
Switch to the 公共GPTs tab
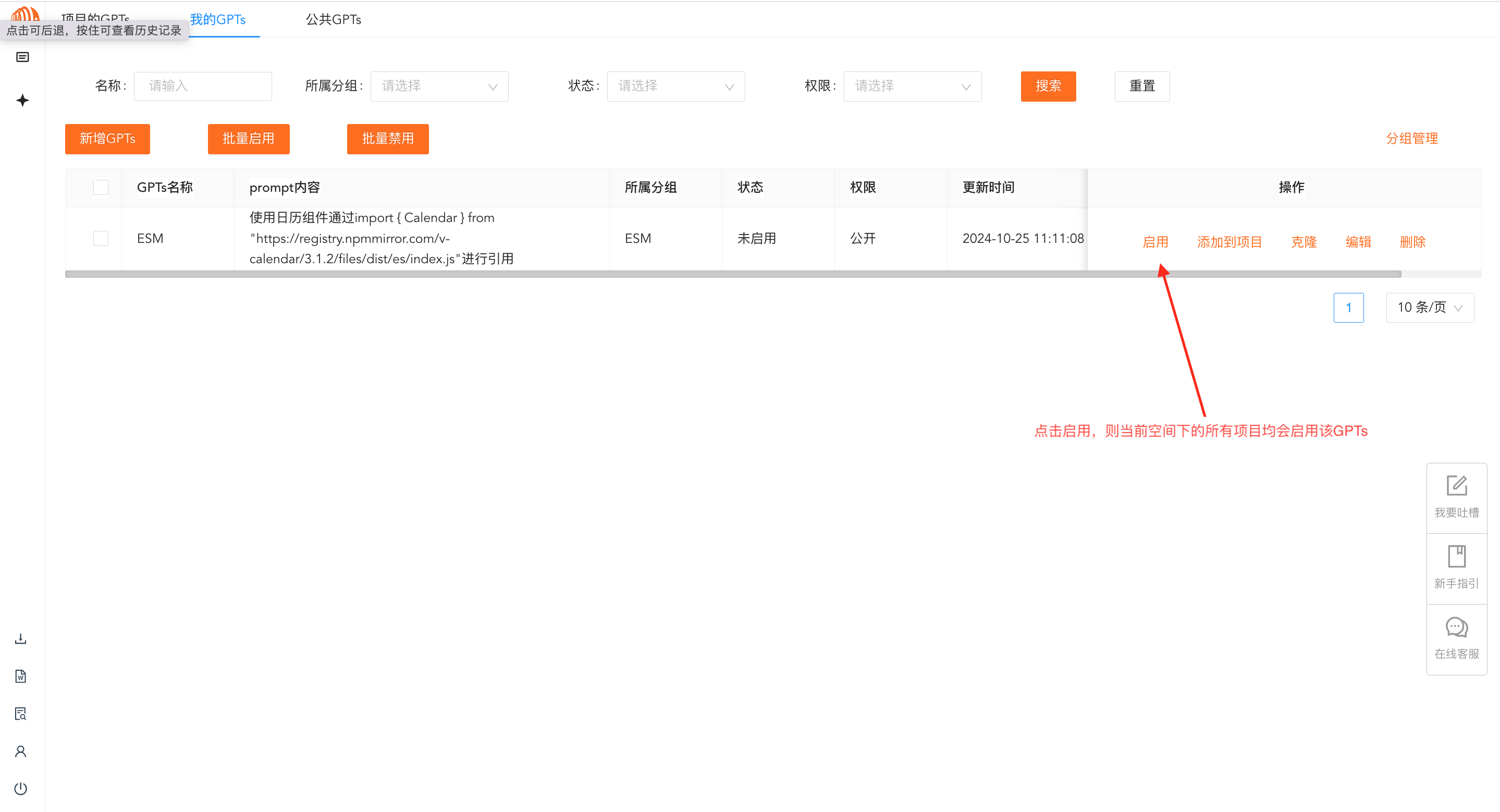click(x=334, y=19)
